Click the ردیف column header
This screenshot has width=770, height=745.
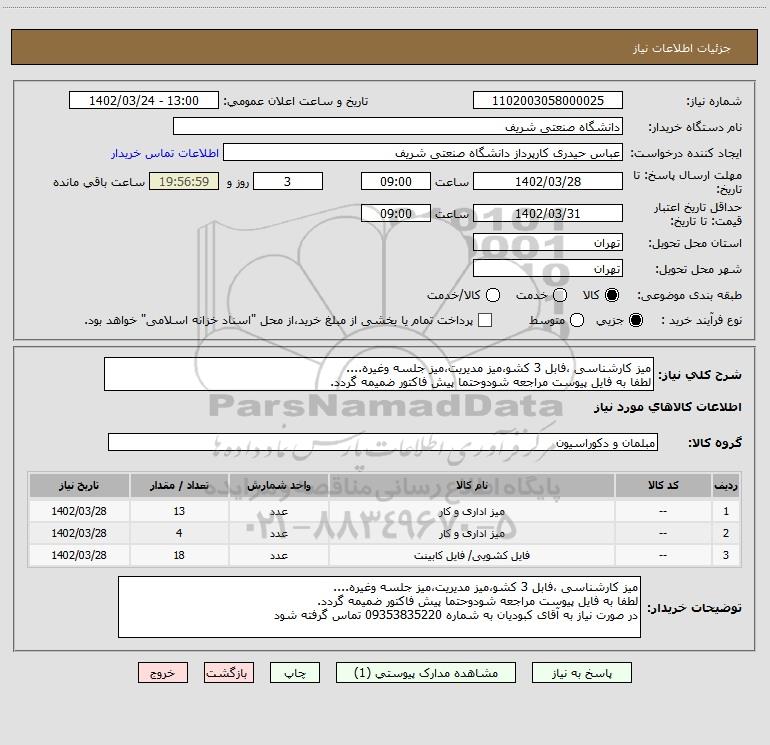725,486
